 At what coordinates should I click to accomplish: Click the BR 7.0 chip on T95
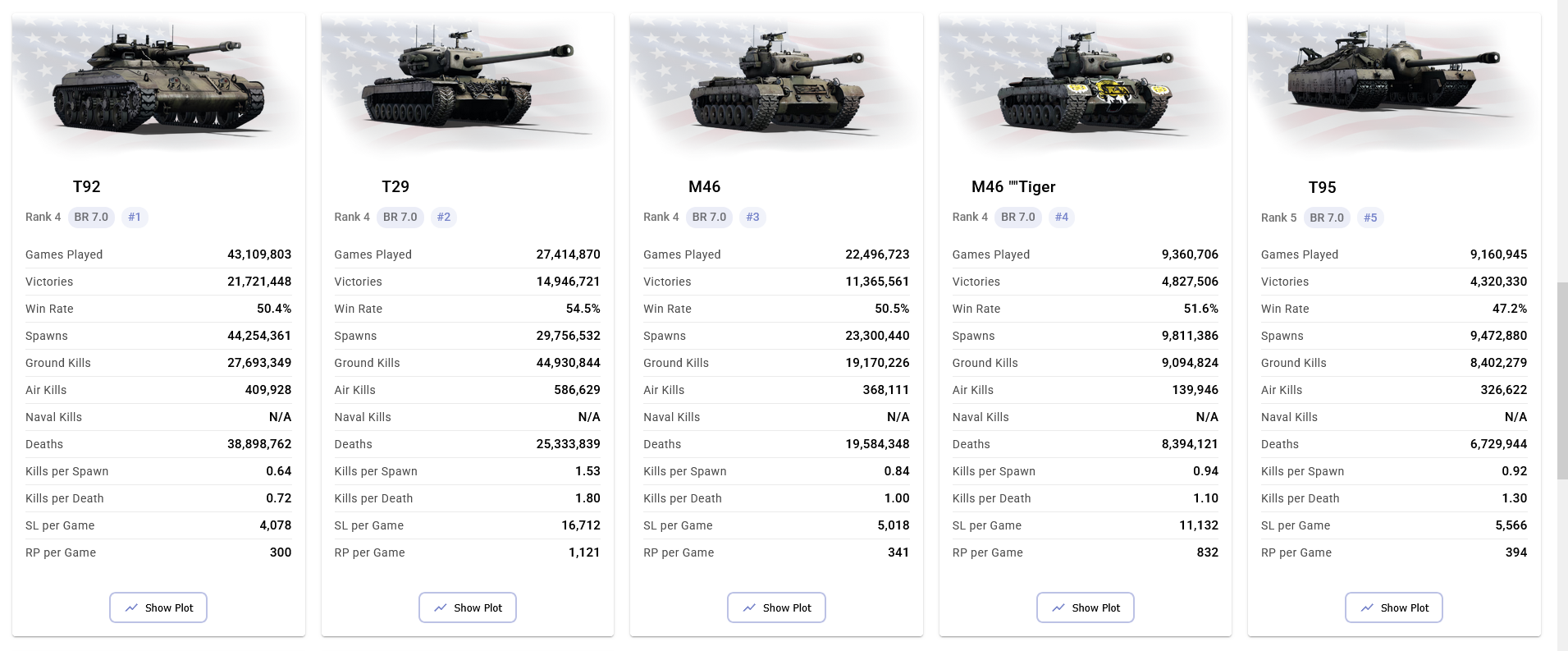tap(1327, 218)
